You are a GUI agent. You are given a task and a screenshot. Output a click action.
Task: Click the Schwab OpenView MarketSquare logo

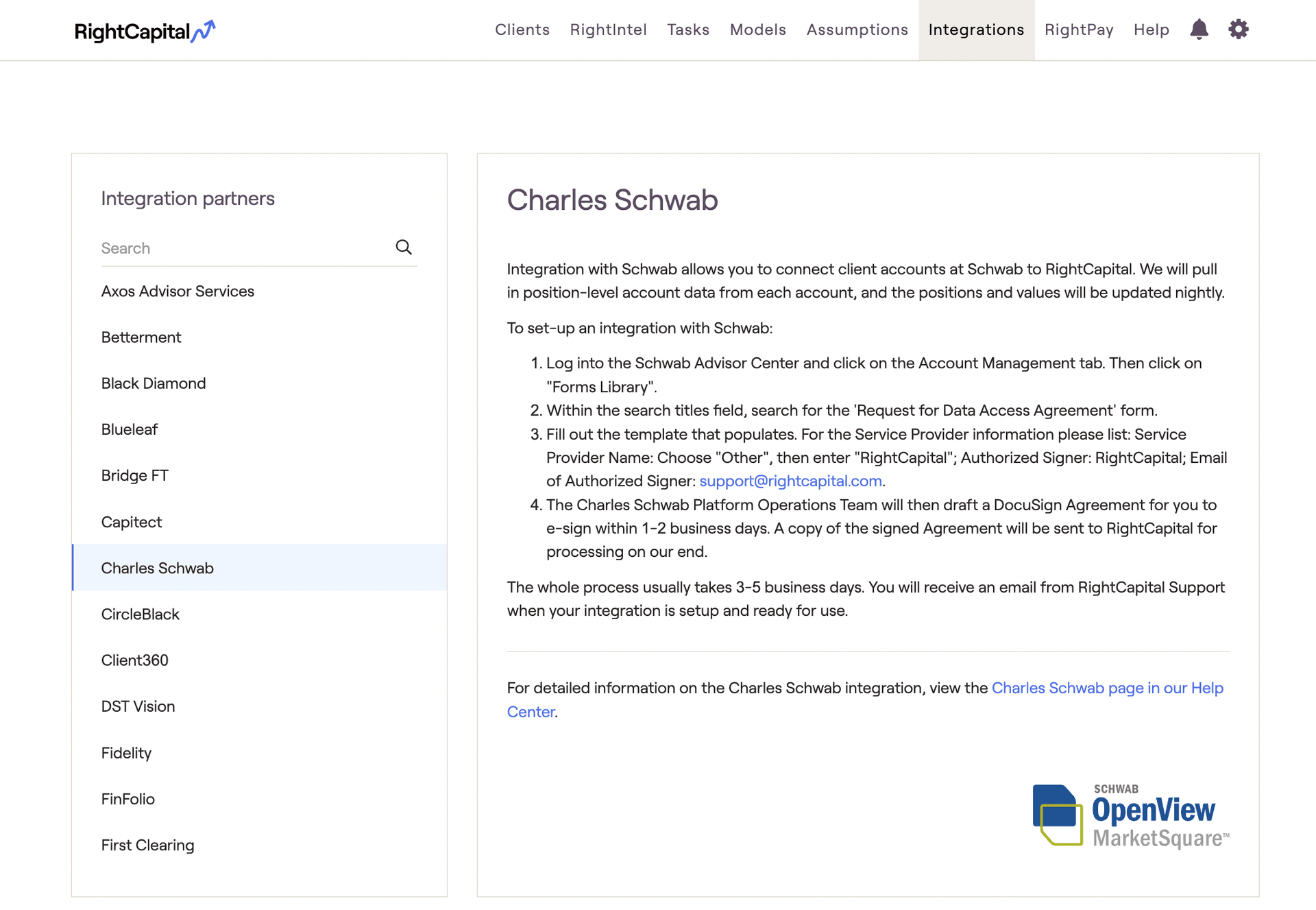pyautogui.click(x=1131, y=815)
